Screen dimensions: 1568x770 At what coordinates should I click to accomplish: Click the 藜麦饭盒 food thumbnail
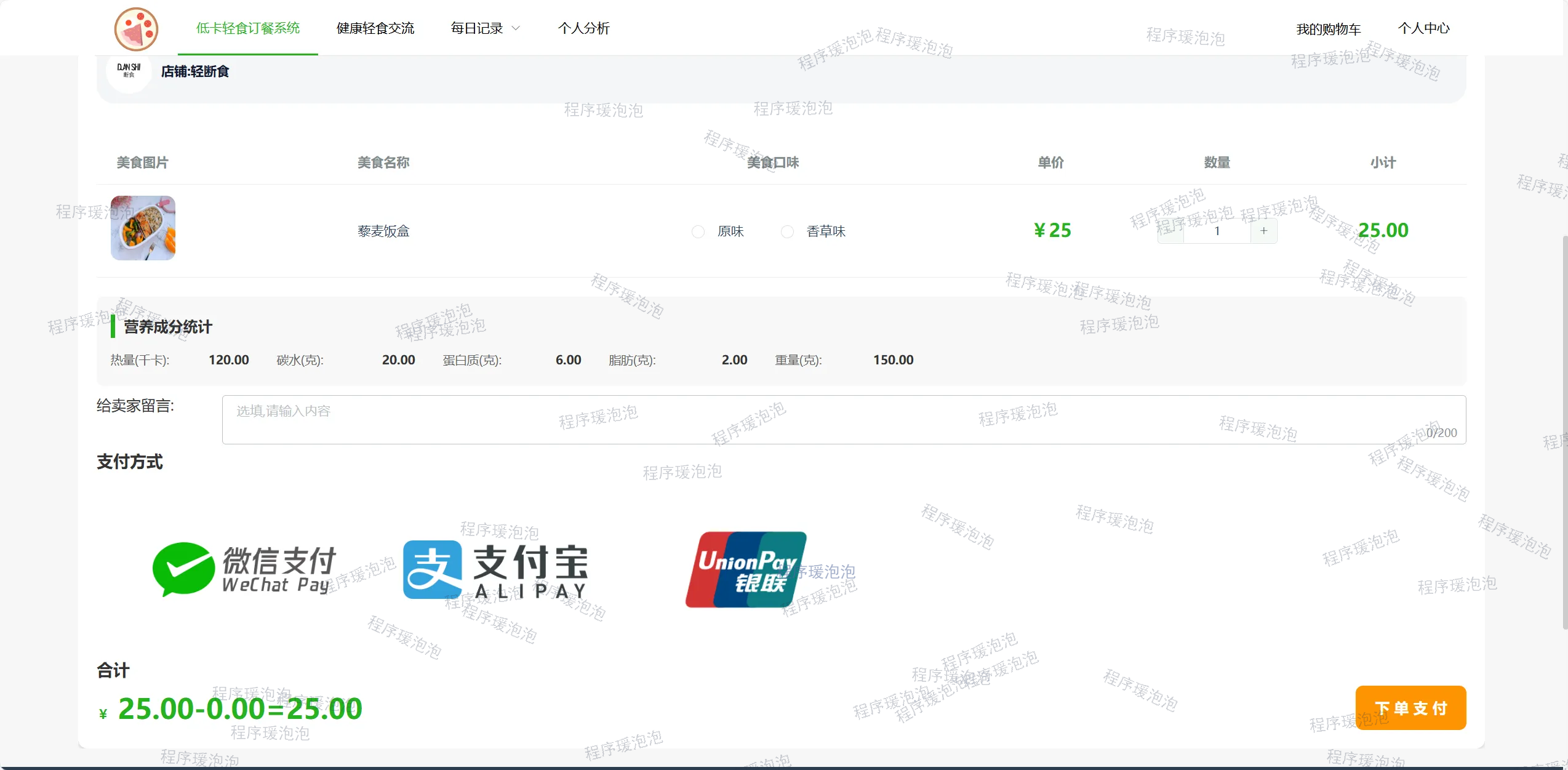tap(143, 228)
